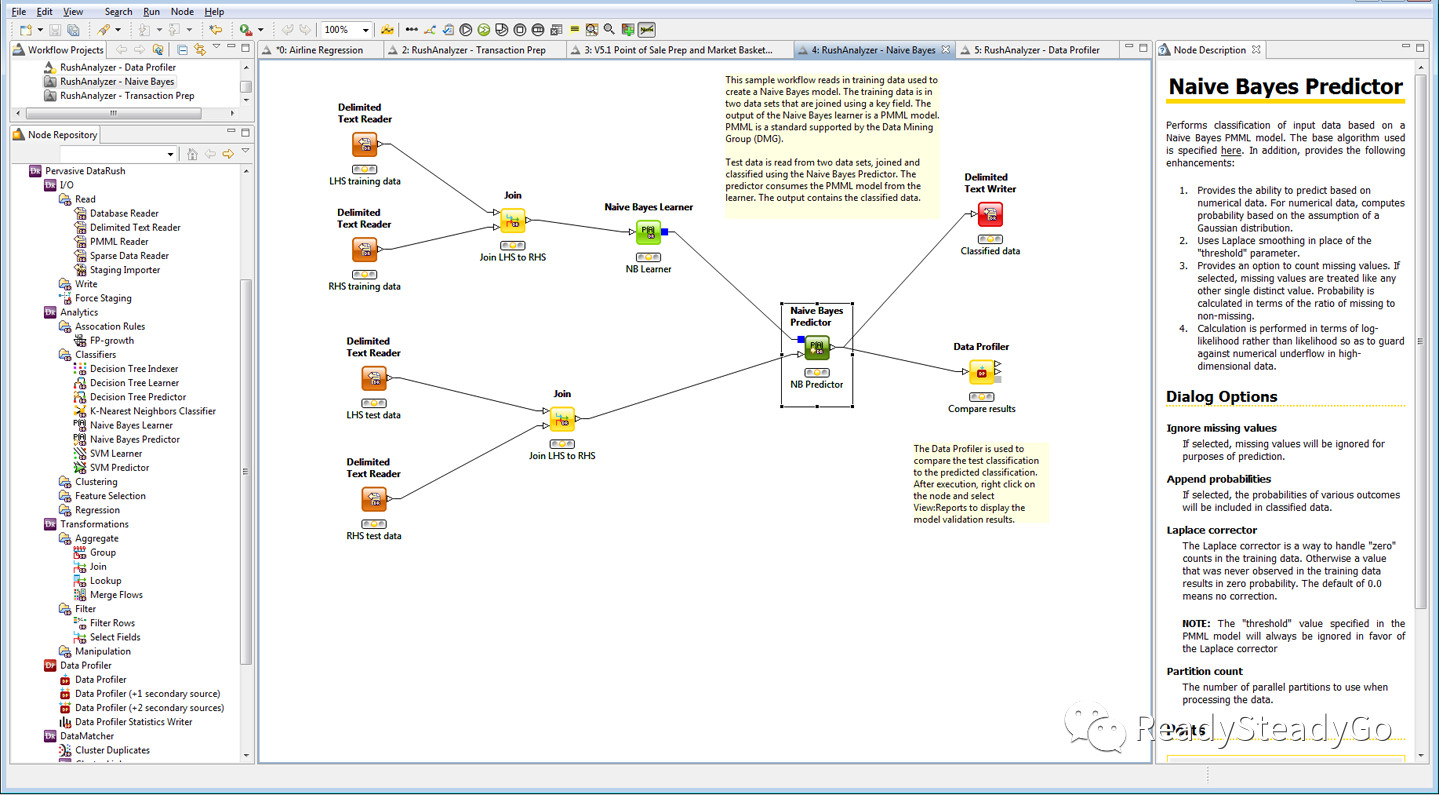Click the Save All toolbar icon
Image resolution: width=1439 pixels, height=795 pixels.
(73, 30)
